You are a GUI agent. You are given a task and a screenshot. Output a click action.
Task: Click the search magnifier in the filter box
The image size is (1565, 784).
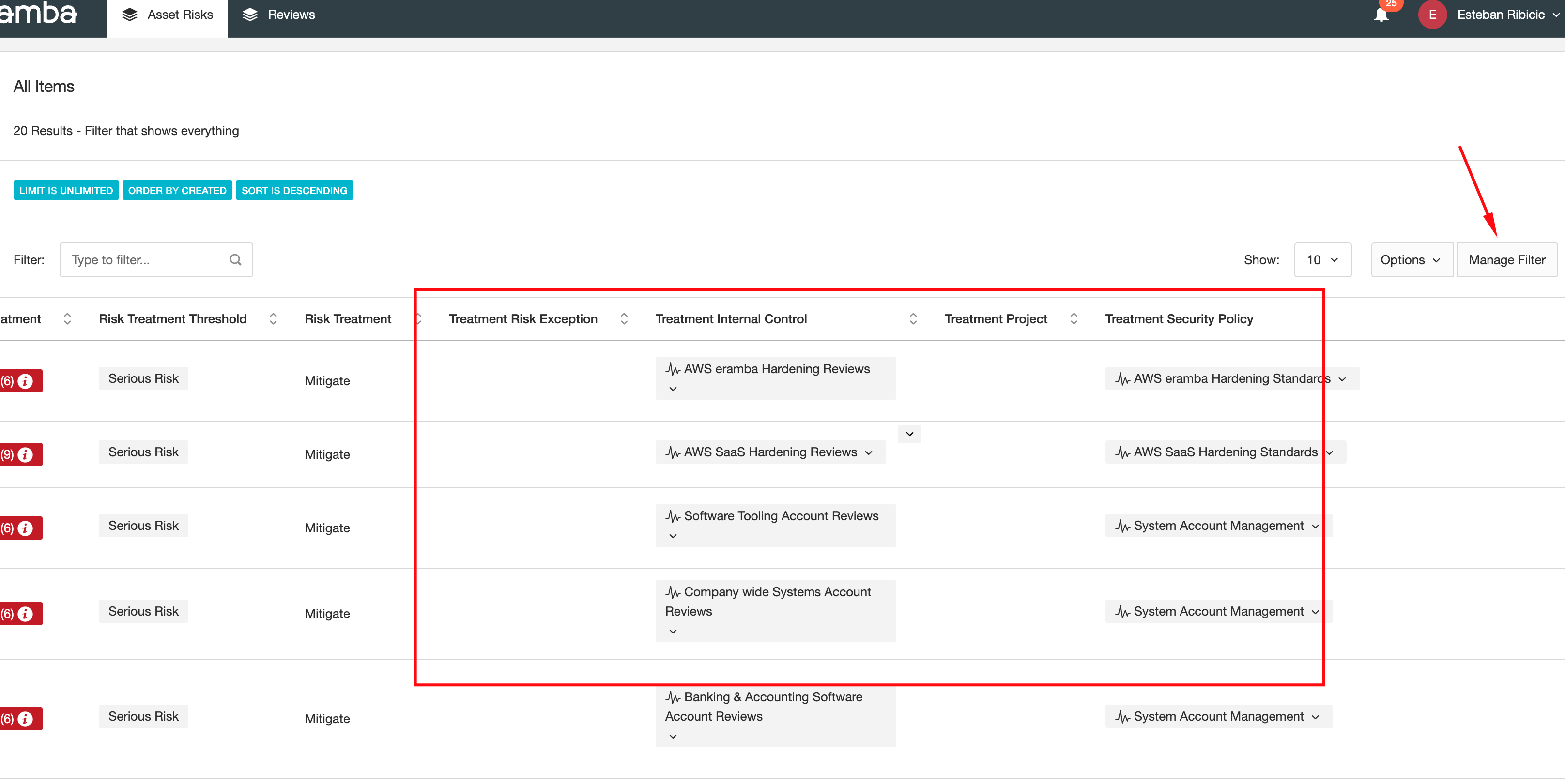pos(236,259)
